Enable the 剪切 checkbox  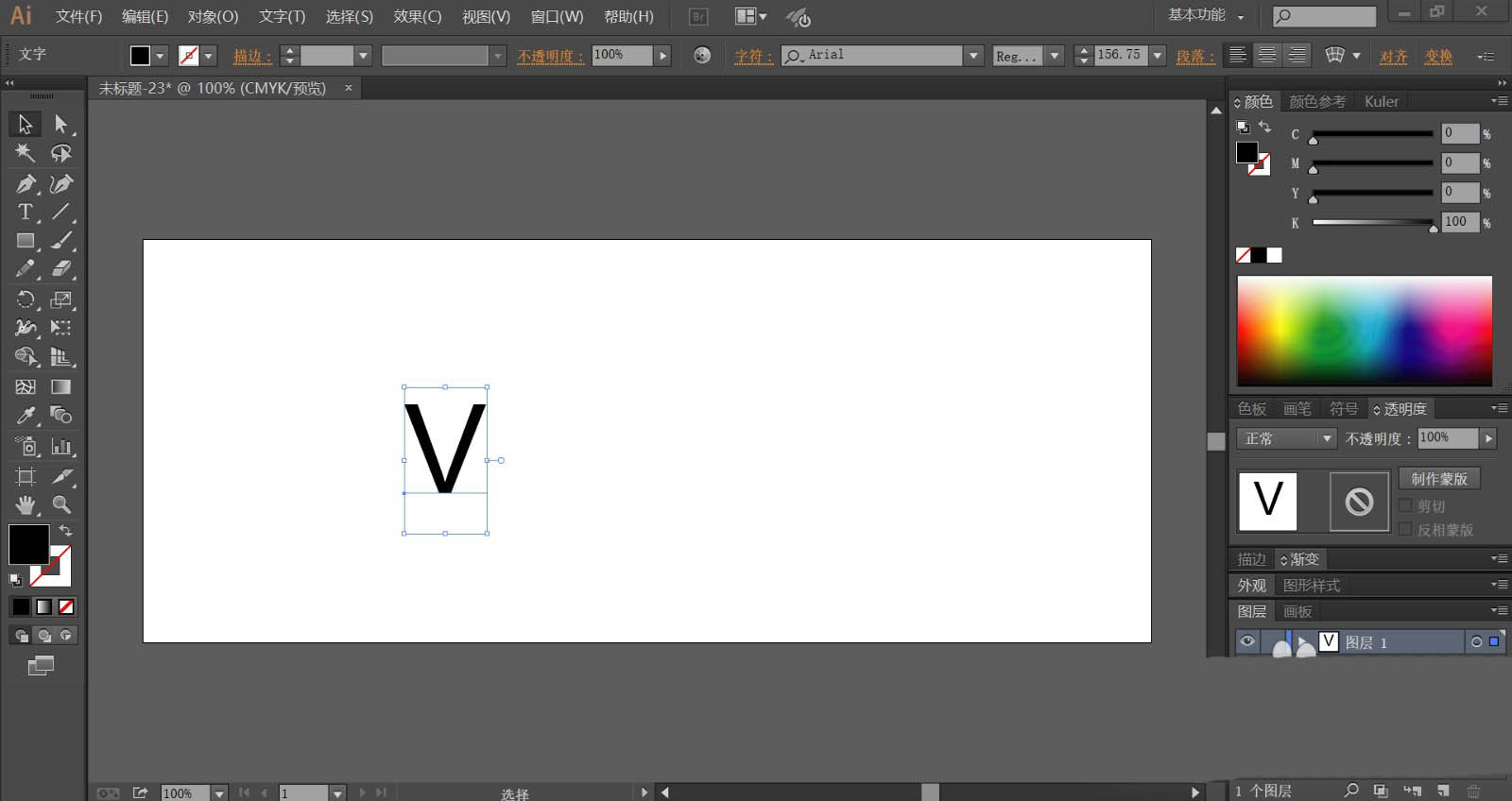pyautogui.click(x=1405, y=505)
